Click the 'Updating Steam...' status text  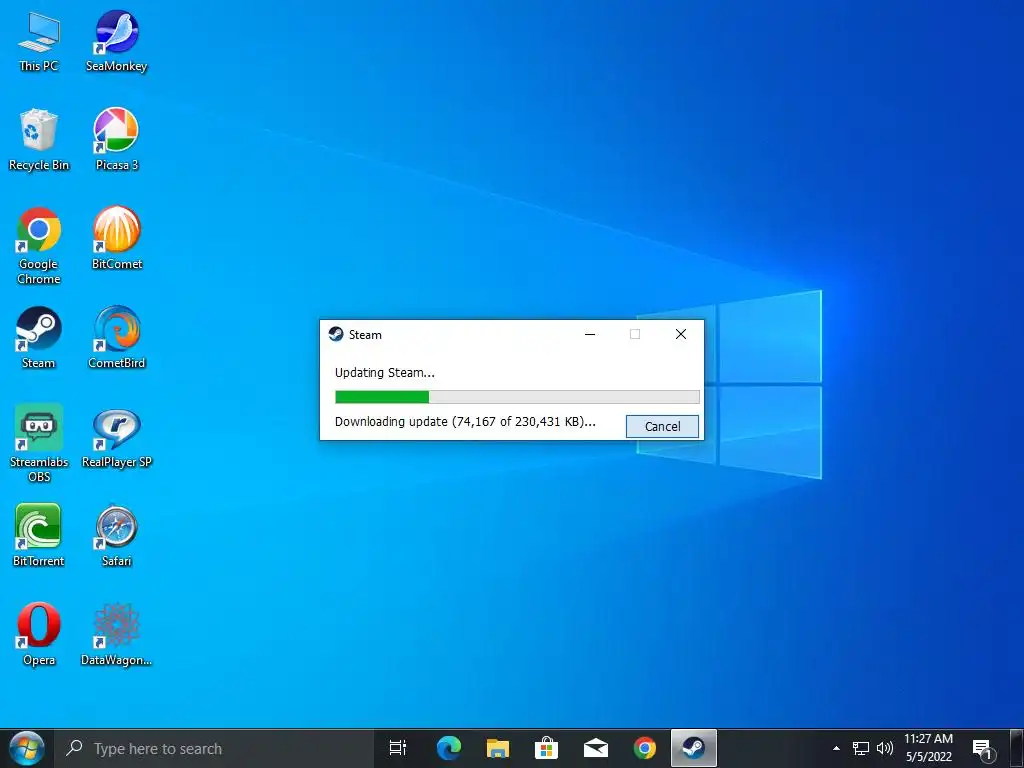(385, 373)
